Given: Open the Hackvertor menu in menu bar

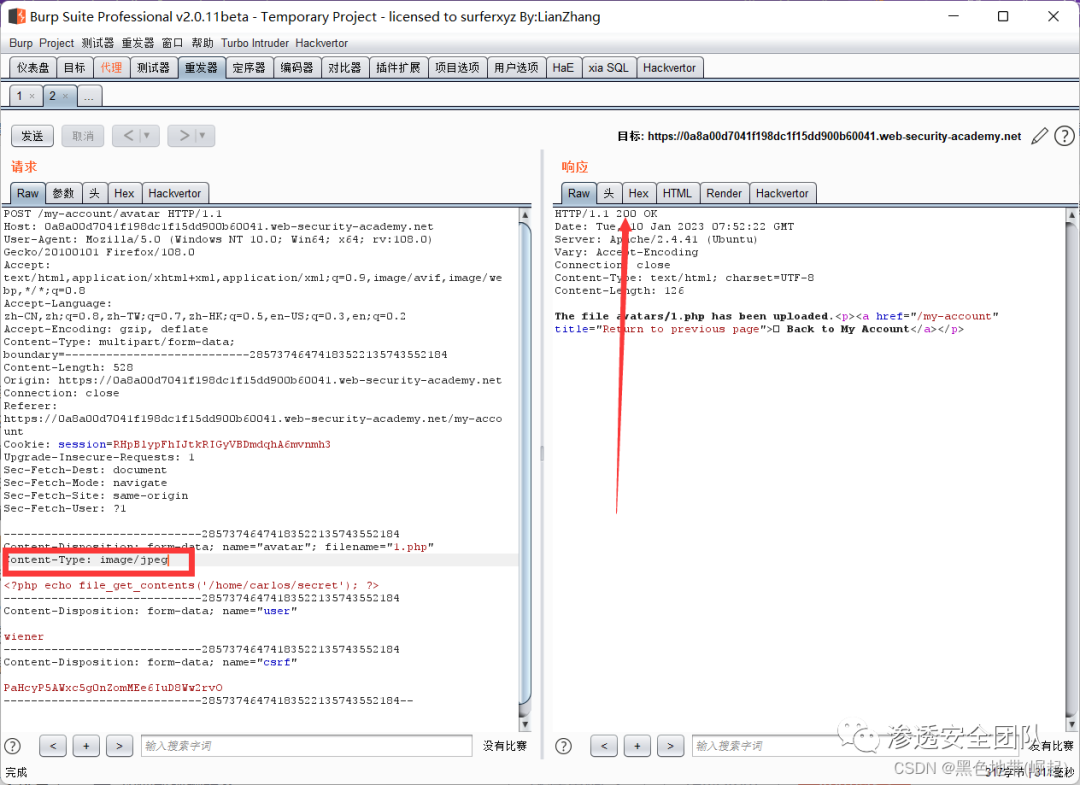Looking at the screenshot, I should coord(322,43).
